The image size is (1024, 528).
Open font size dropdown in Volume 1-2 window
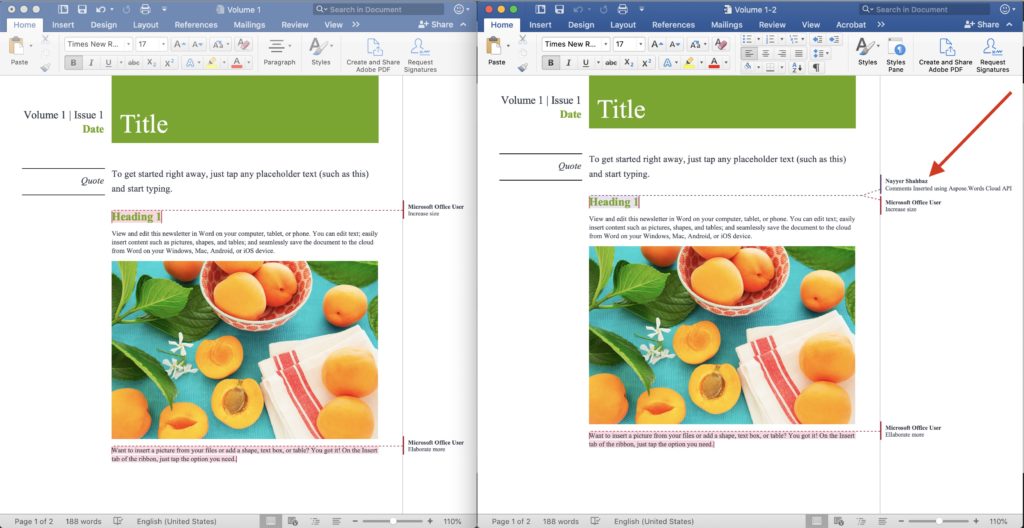629,44
